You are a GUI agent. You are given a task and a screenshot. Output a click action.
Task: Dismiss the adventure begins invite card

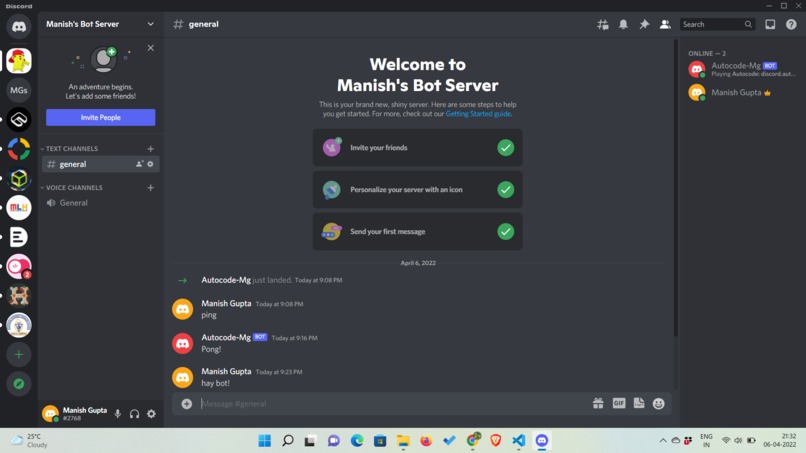coord(151,48)
